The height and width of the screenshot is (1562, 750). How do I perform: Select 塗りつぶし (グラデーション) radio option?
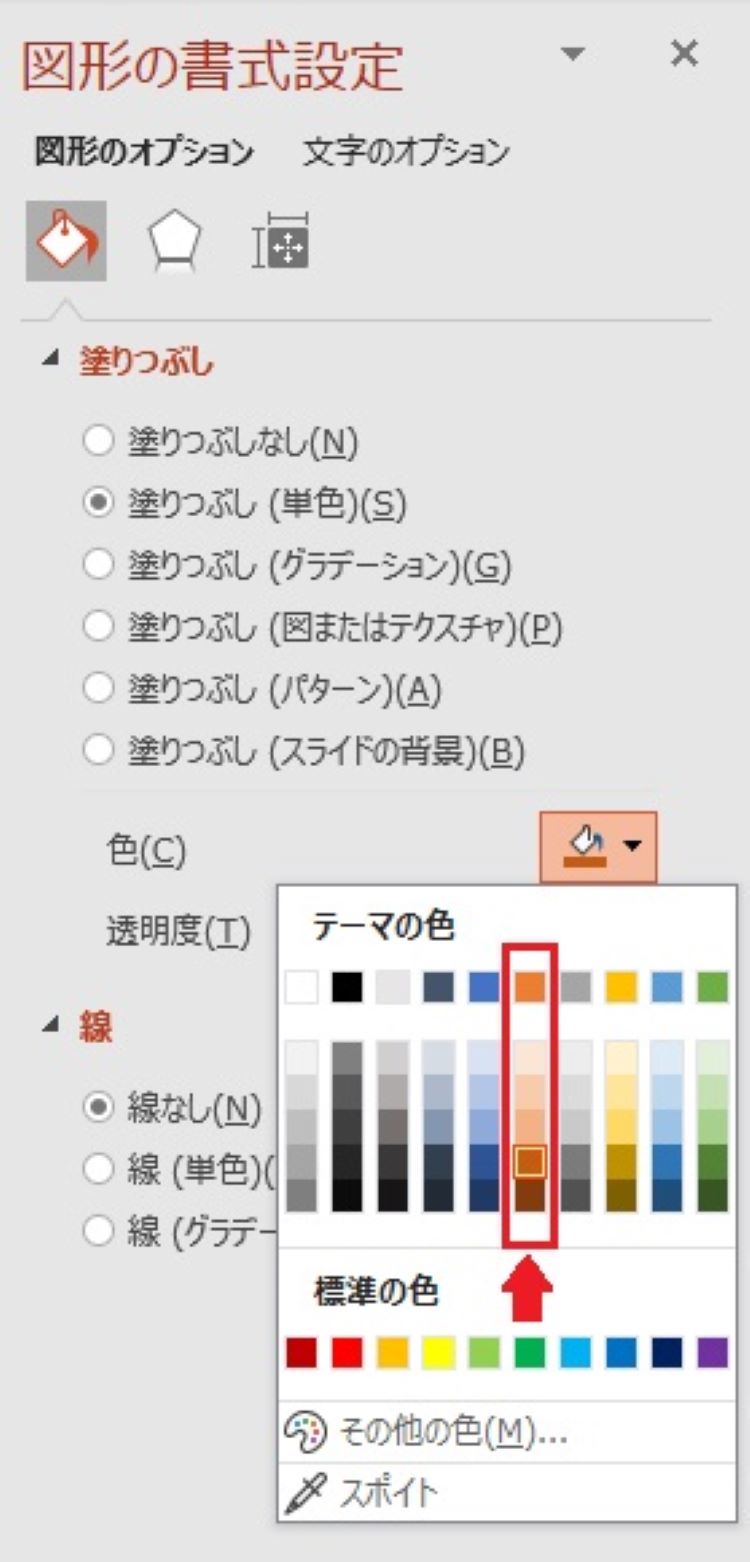coord(98,566)
